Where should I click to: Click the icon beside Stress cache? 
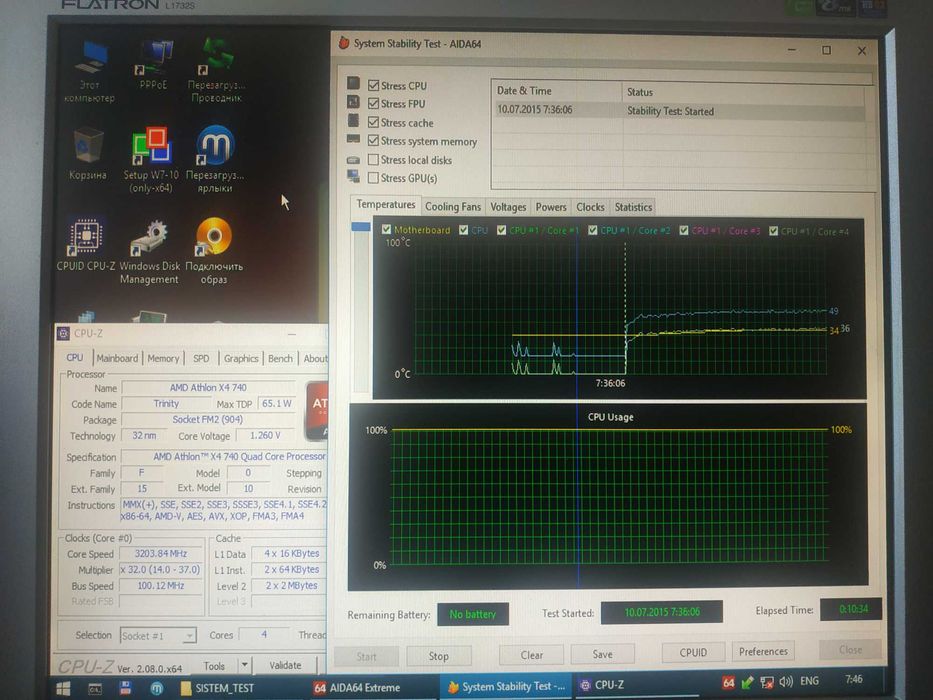point(353,120)
